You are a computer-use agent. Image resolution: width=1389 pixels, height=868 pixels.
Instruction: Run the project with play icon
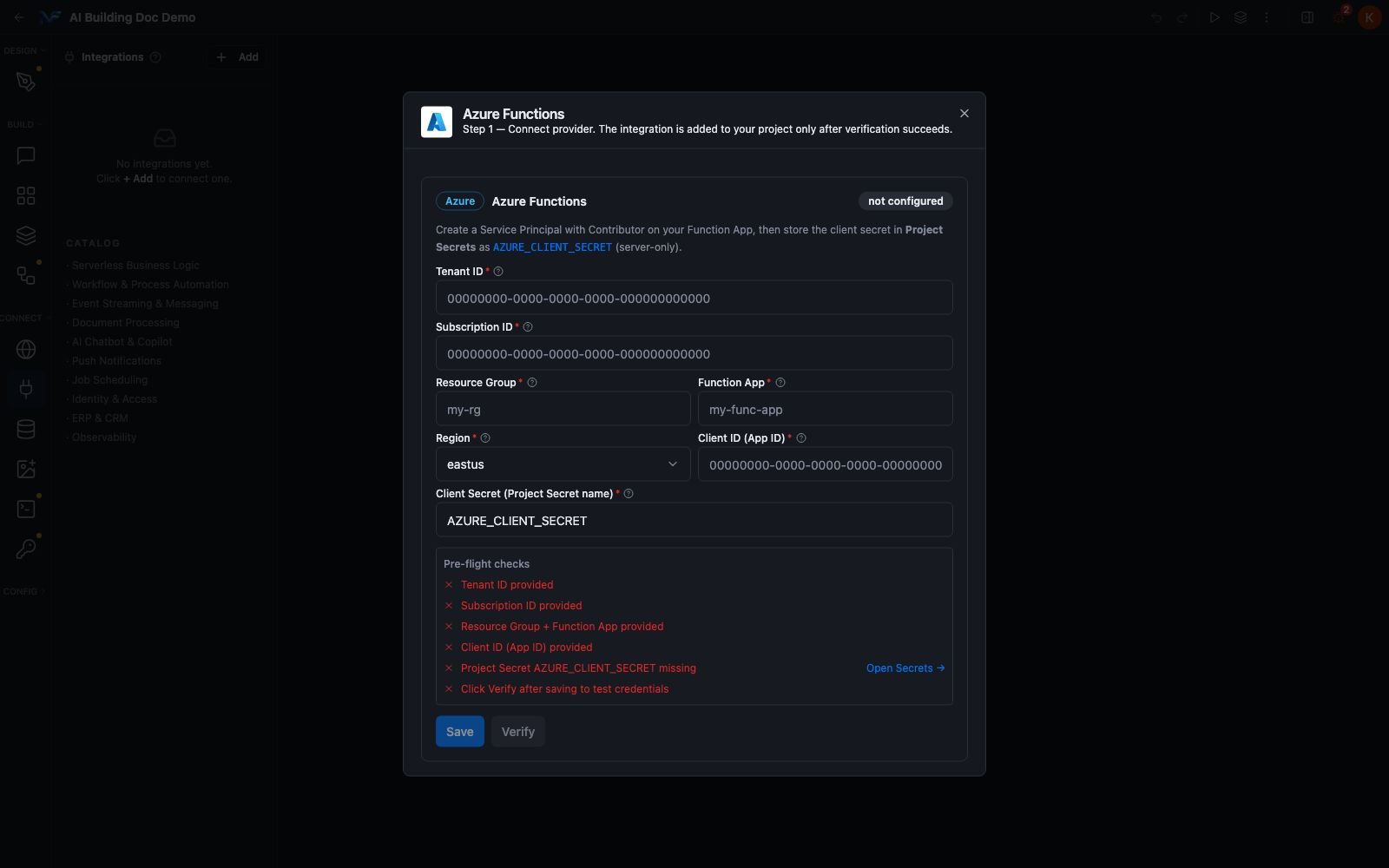coord(1215,17)
